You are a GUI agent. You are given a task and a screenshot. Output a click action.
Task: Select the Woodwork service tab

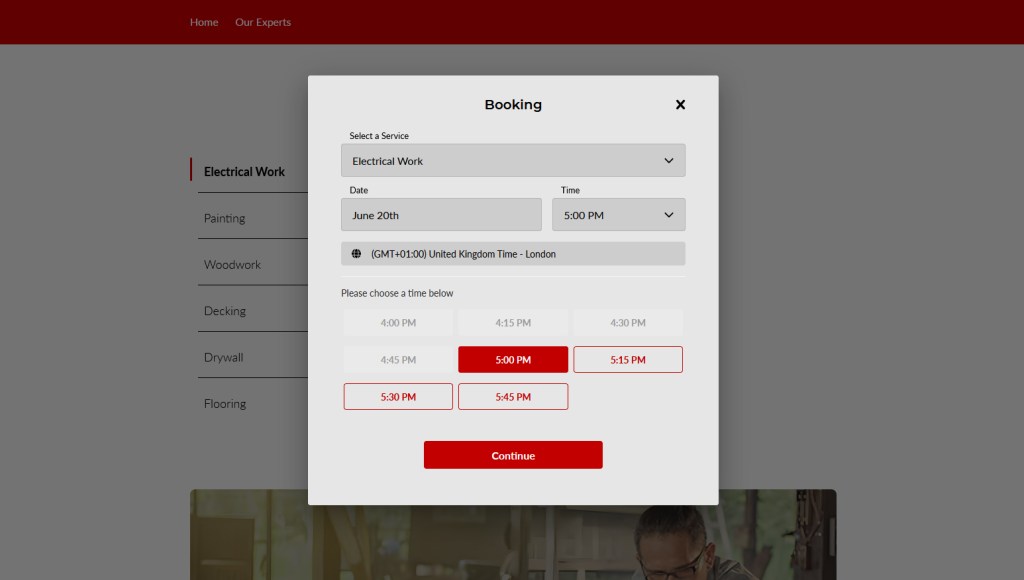pos(232,265)
